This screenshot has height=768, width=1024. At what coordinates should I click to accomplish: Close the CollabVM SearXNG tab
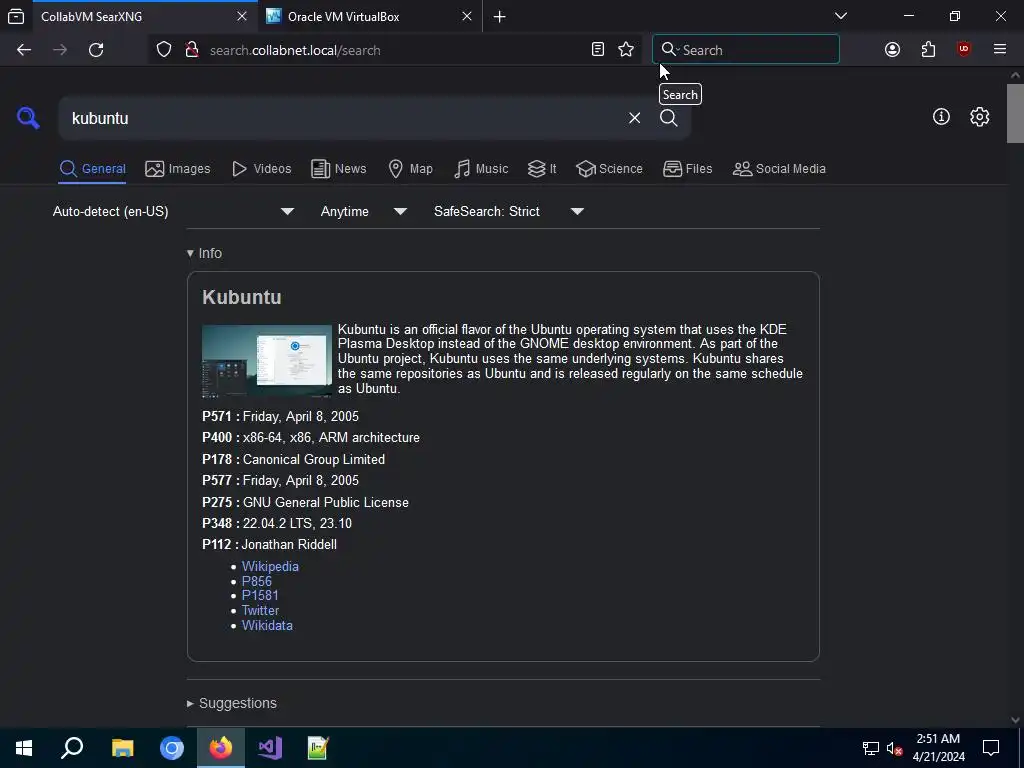(x=242, y=16)
